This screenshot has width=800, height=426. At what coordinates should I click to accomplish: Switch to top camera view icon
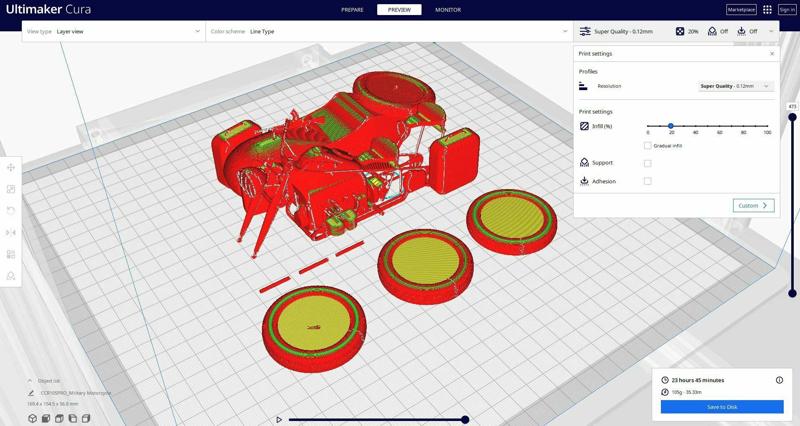point(59,418)
